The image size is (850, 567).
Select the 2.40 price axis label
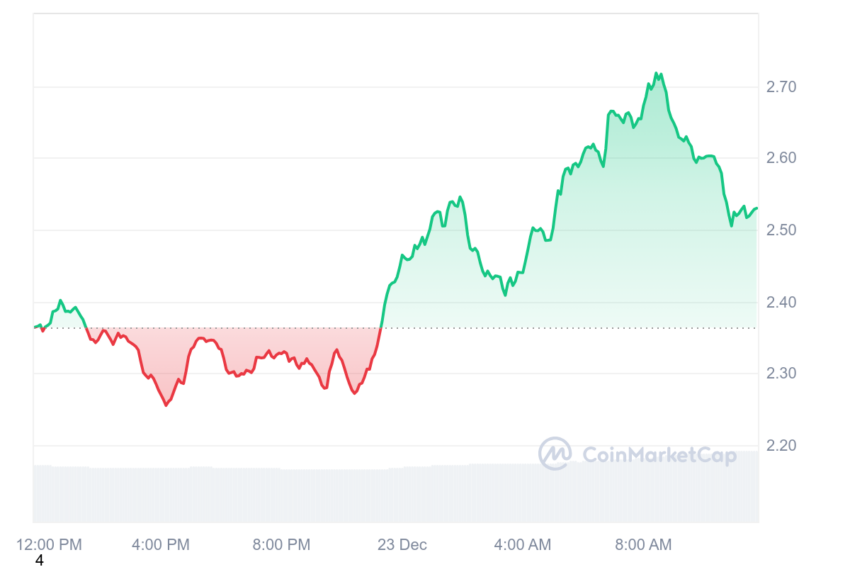781,302
